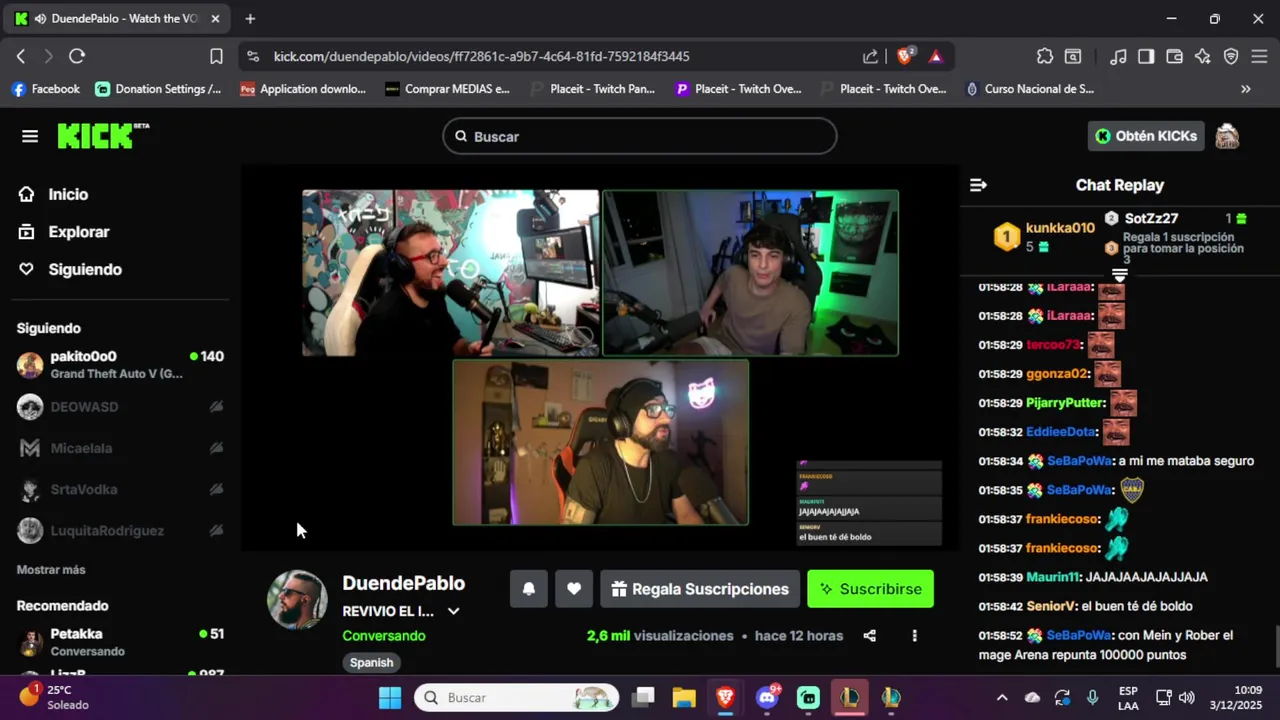The height and width of the screenshot is (720, 1280).
Task: Open Micaelala offline channel
Action: [x=120, y=448]
